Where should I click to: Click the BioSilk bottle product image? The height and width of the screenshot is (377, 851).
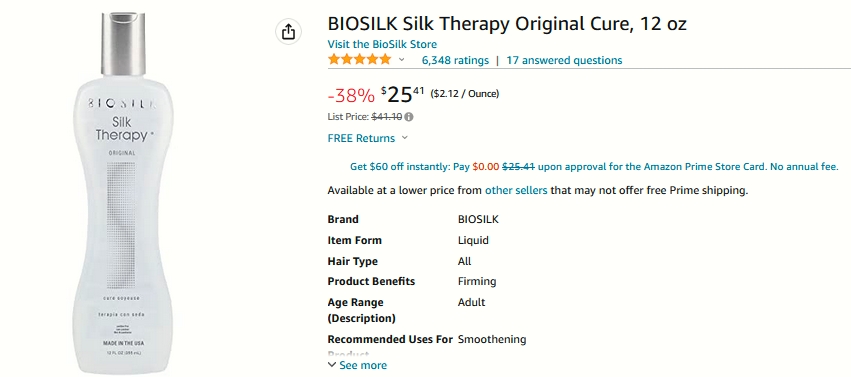(x=123, y=193)
